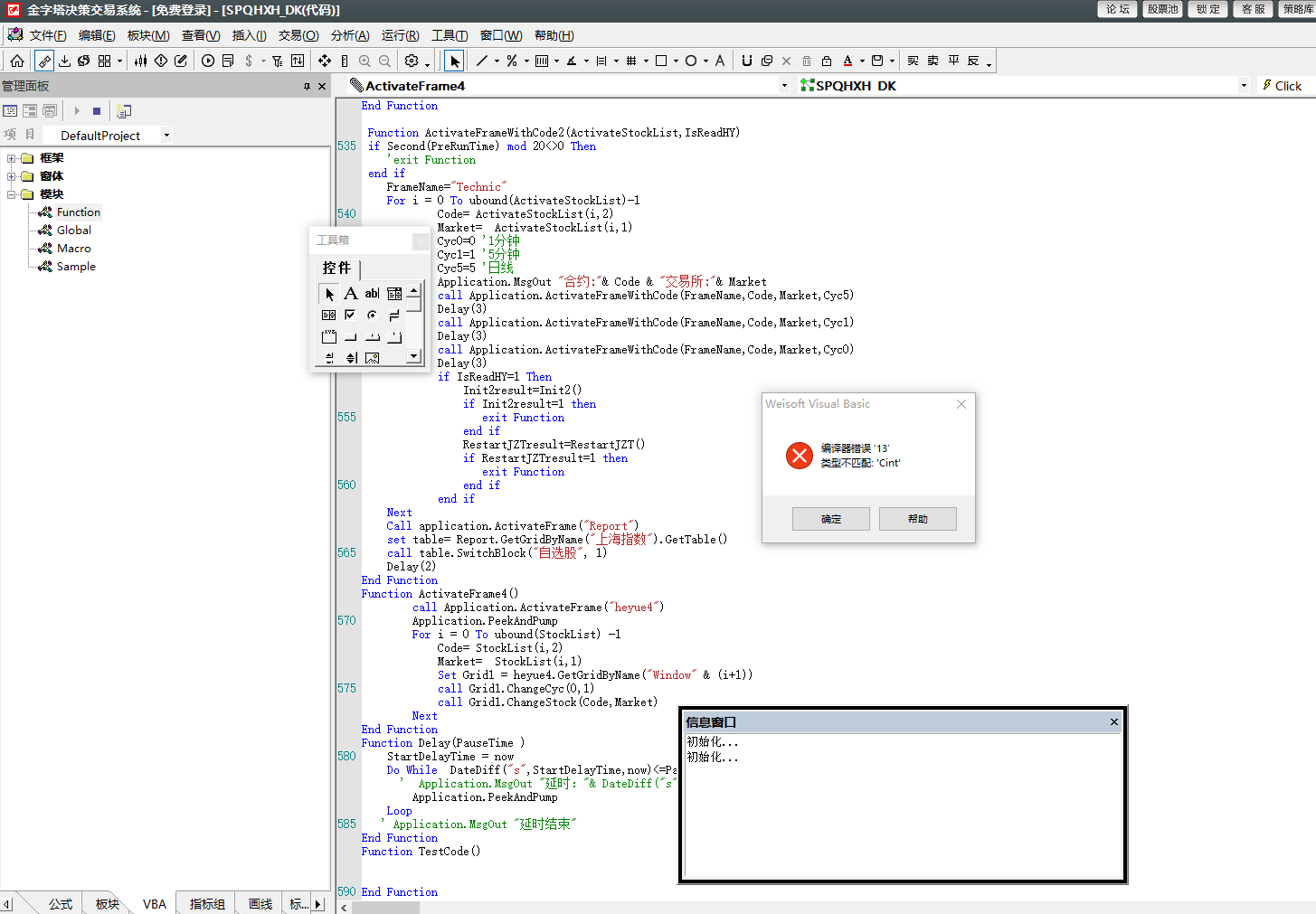Click the toolbox scrollbar down arrow
1316x914 pixels.
[413, 356]
